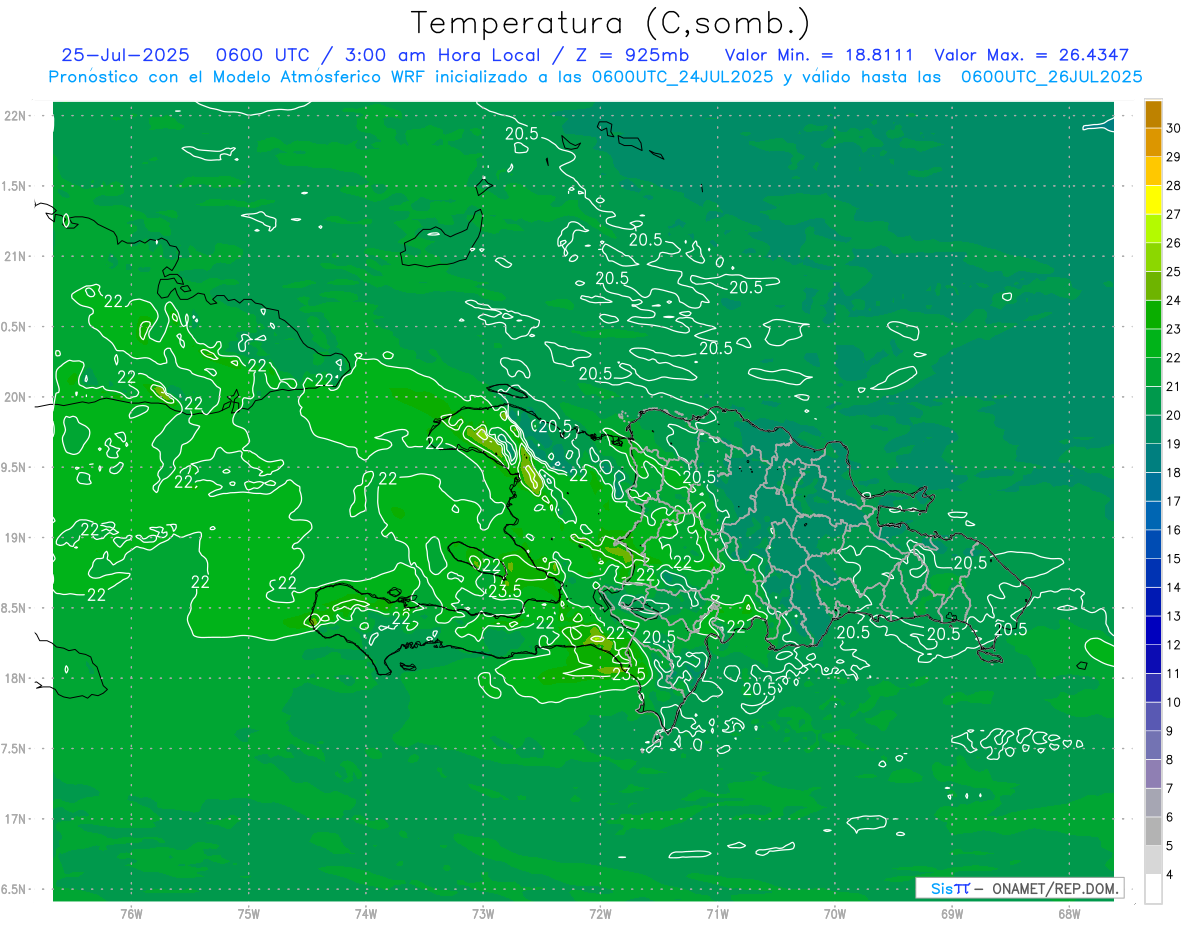The width and height of the screenshot is (1200, 927).
Task: Click the '68W' longitude axis label
Action: [1069, 913]
